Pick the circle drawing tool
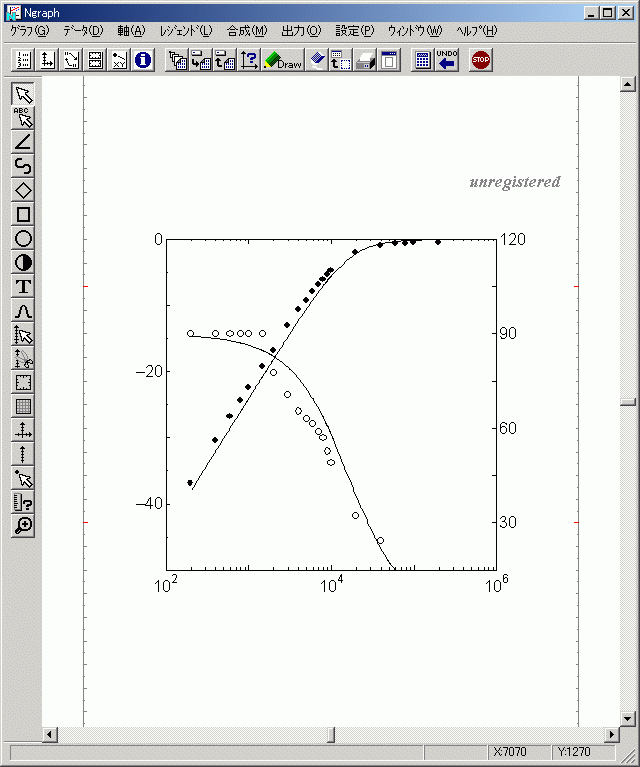 click(24, 238)
